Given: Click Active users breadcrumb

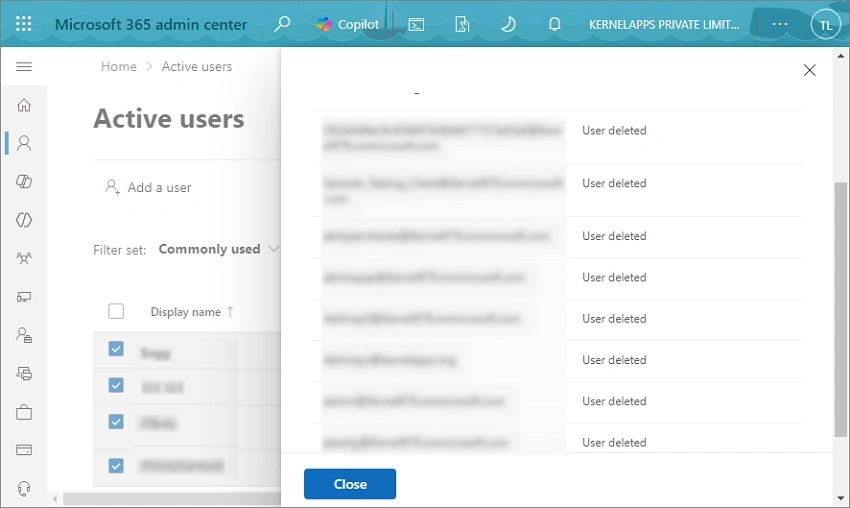Looking at the screenshot, I should click(197, 67).
